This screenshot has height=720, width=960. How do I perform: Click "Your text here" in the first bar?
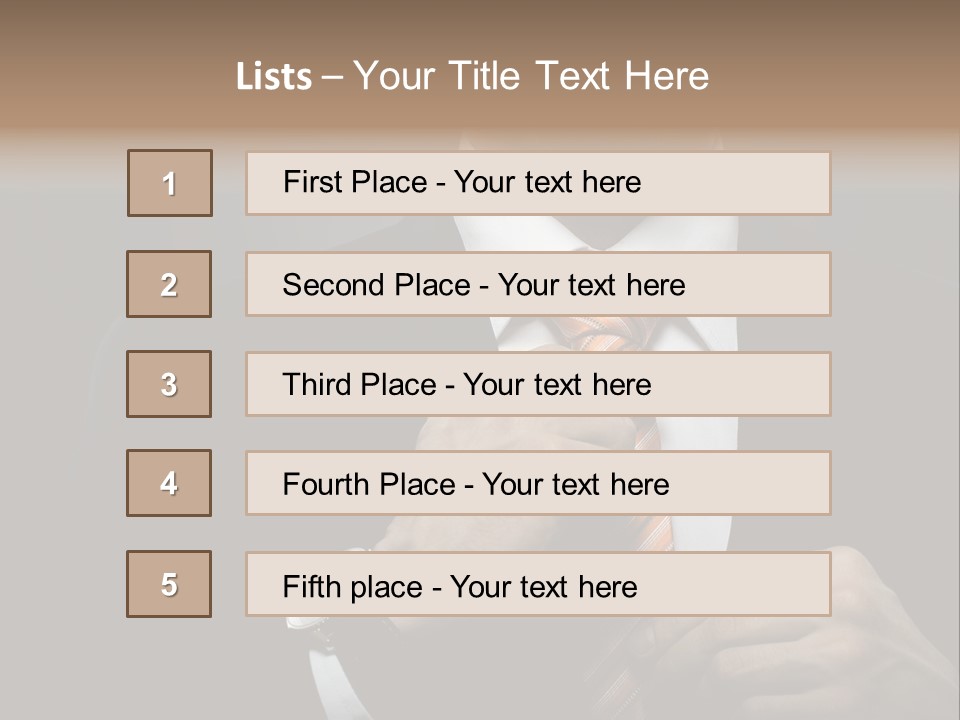(547, 182)
